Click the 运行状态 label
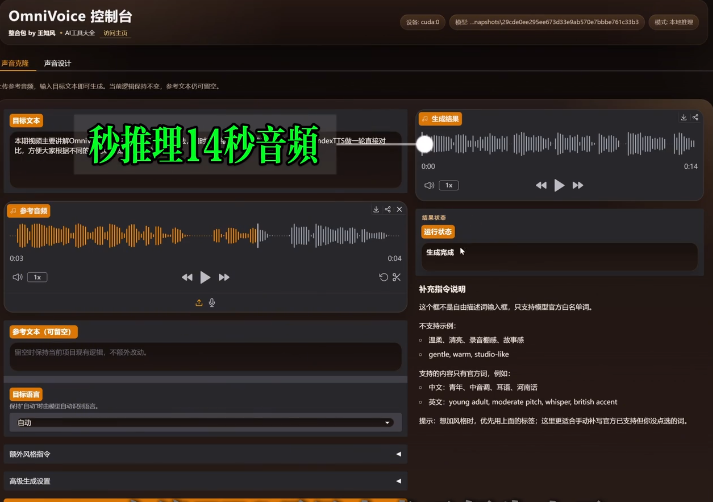This screenshot has height=502, width=713. (437, 232)
